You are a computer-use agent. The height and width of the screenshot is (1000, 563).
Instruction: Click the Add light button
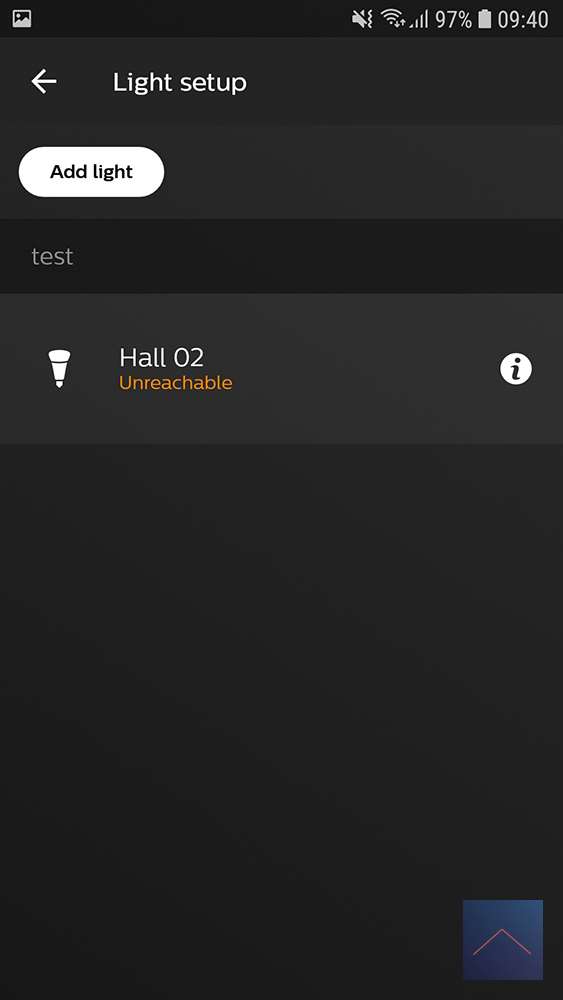pos(91,172)
